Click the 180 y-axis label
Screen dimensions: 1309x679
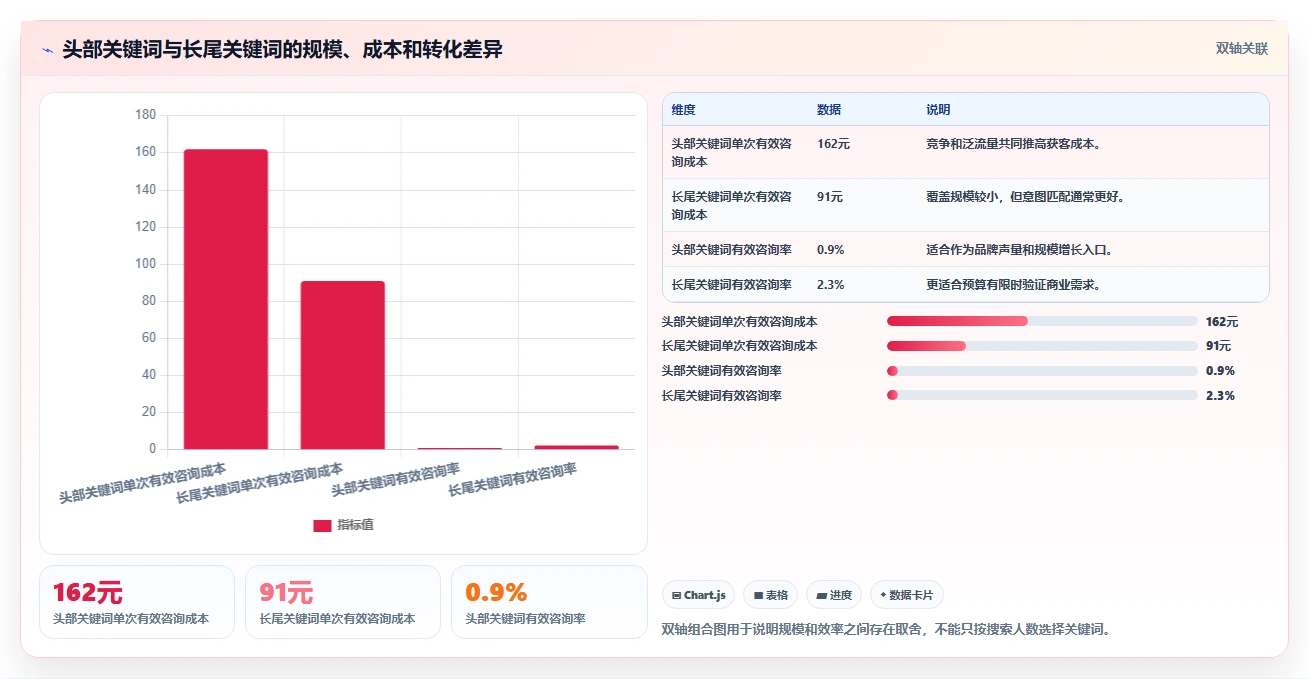click(145, 115)
